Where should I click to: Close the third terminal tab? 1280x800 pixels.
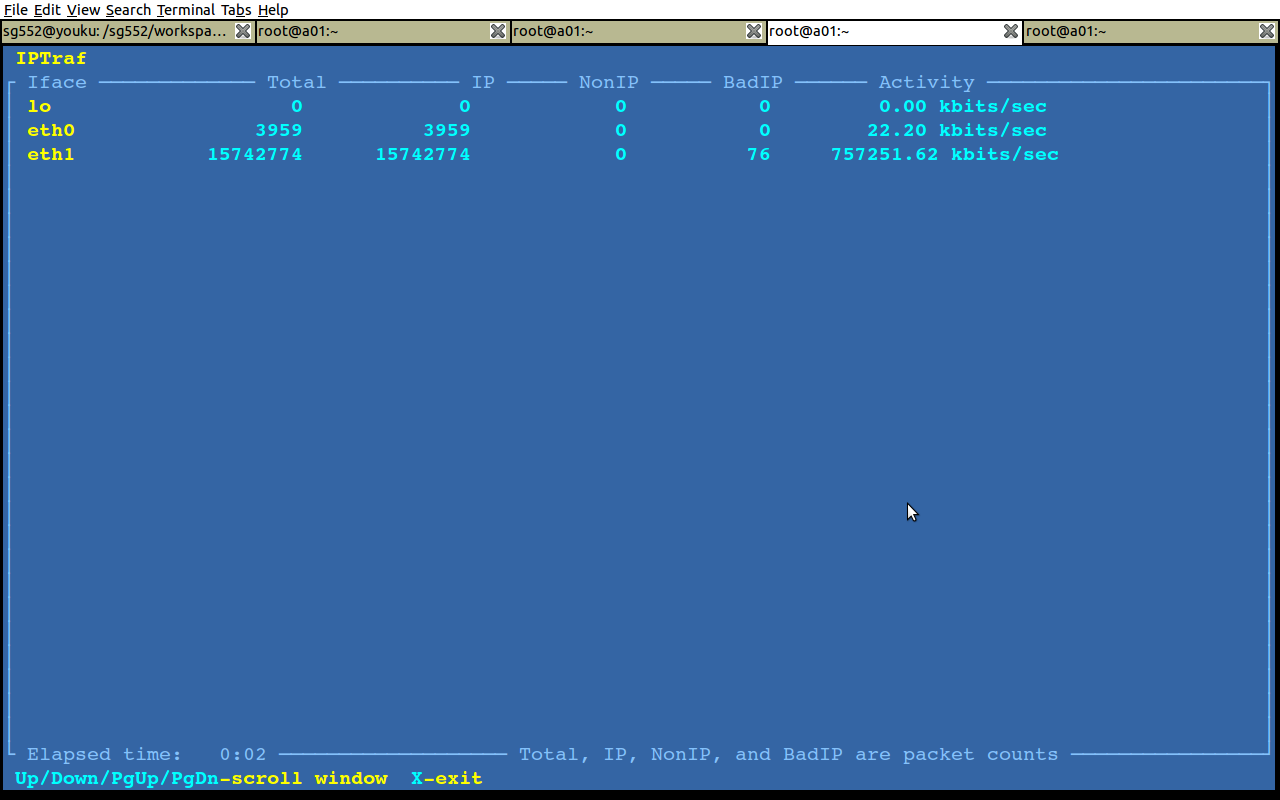pyautogui.click(x=754, y=31)
